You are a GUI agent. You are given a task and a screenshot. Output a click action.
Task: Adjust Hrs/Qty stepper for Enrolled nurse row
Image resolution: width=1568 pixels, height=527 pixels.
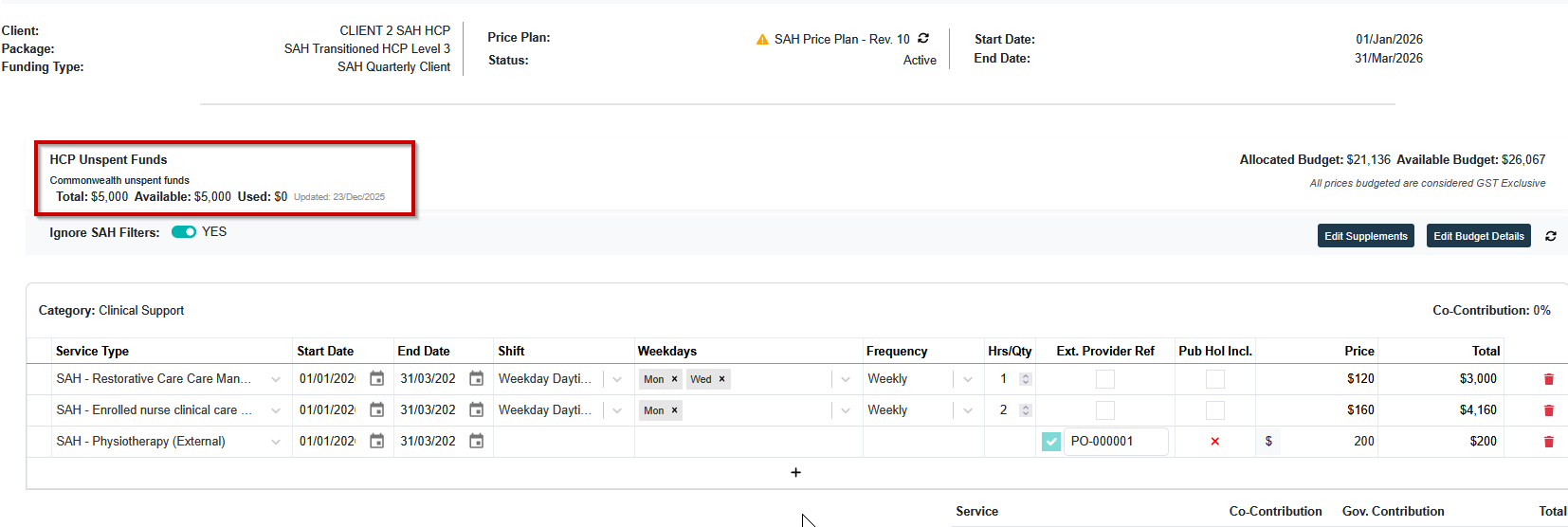(1025, 410)
